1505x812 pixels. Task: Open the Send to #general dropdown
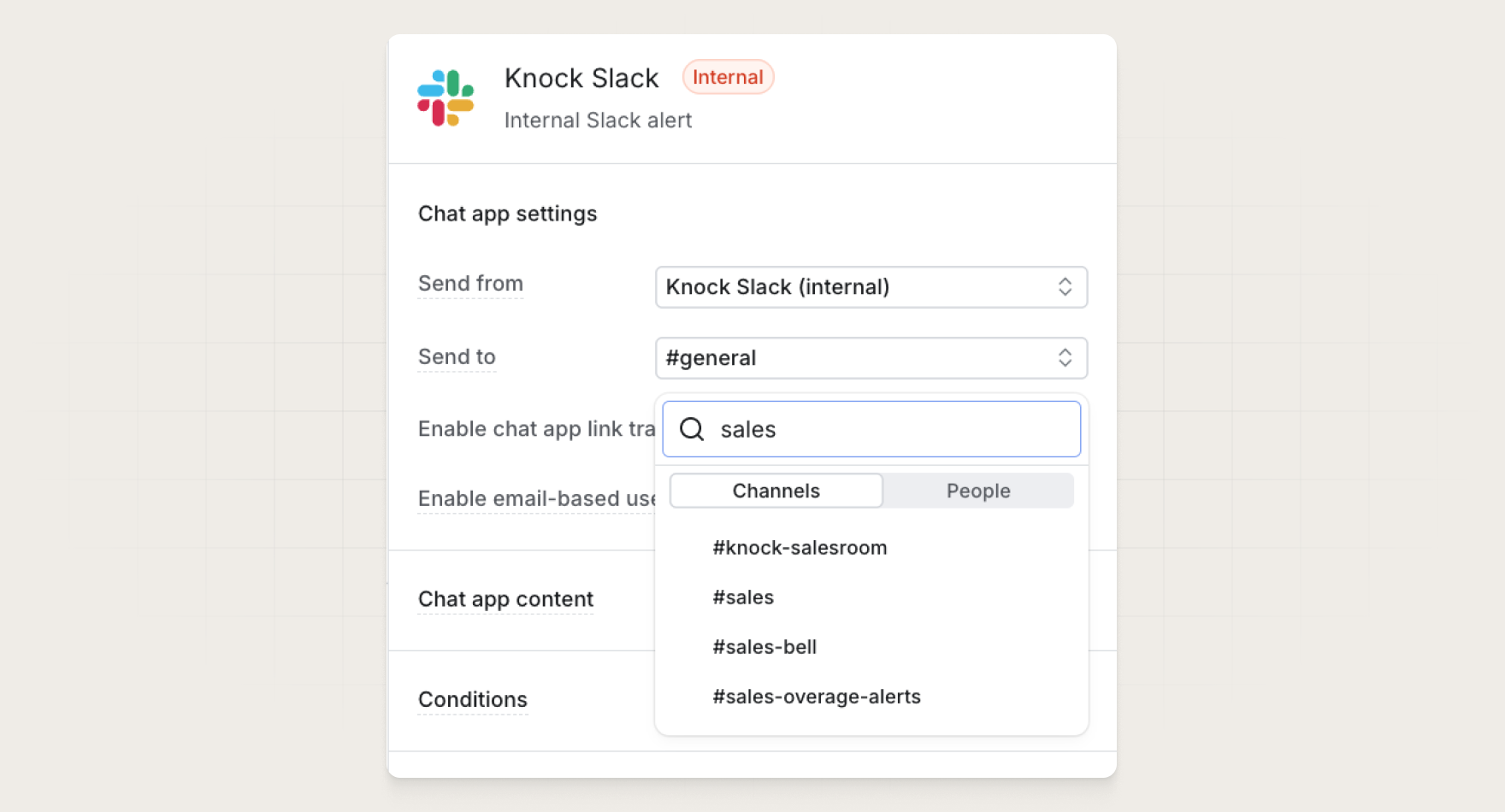coord(871,358)
